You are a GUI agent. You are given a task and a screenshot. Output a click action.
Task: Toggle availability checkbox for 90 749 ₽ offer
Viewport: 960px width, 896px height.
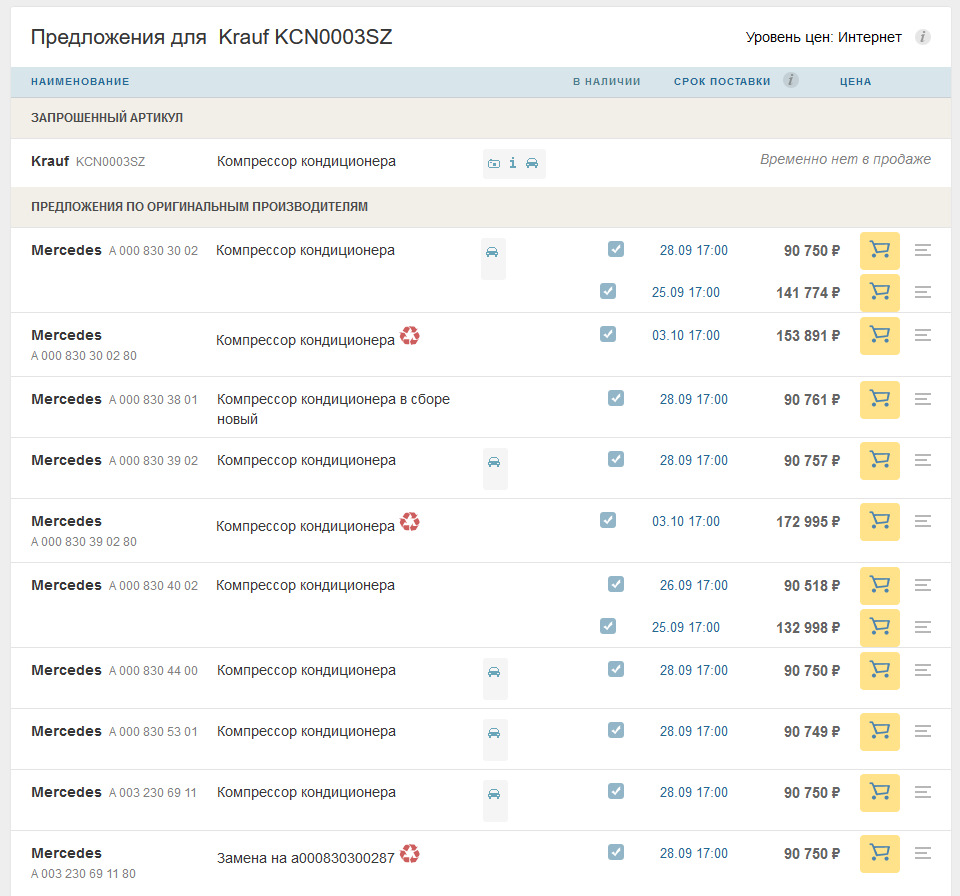pyautogui.click(x=616, y=730)
